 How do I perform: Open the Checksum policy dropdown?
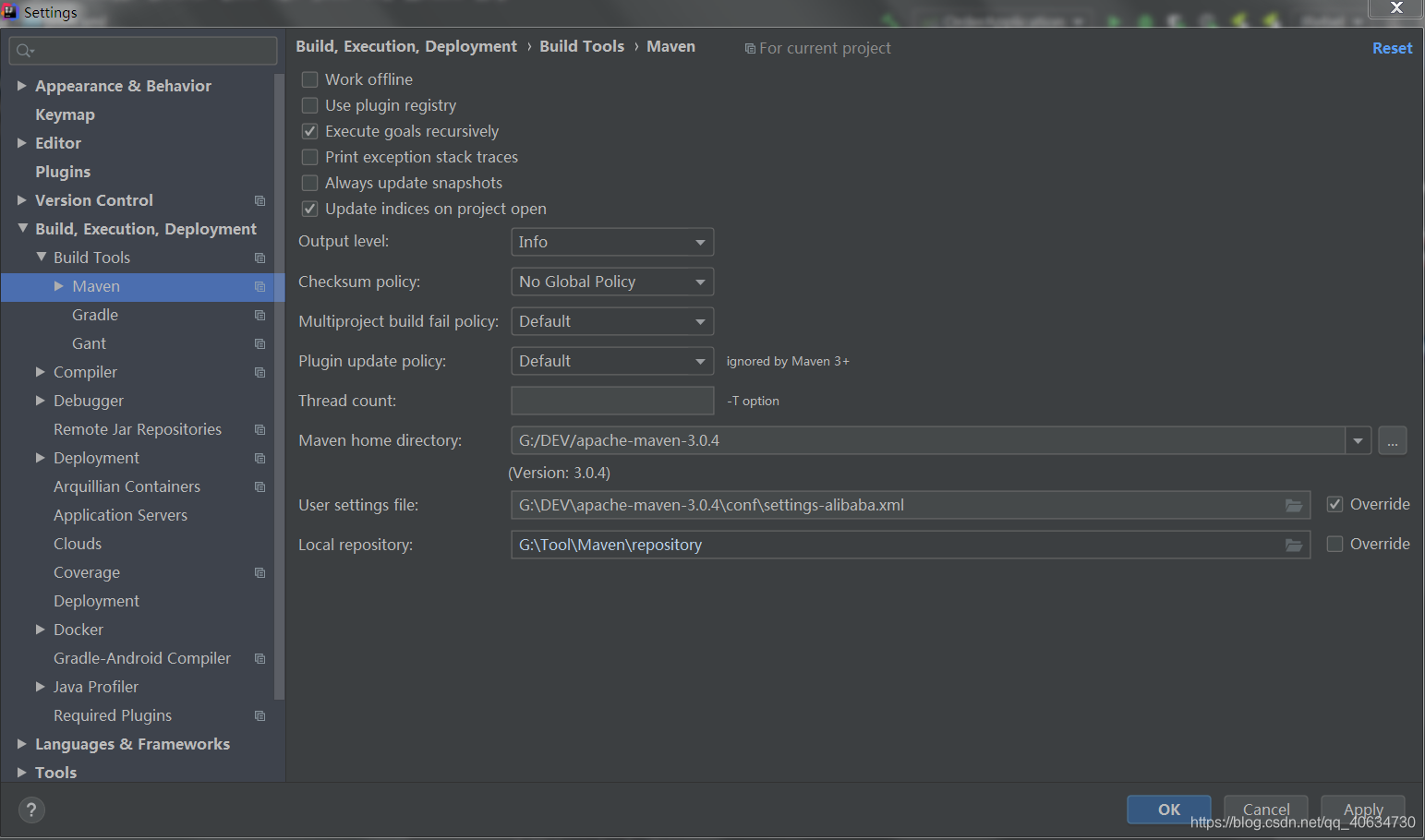(x=612, y=282)
